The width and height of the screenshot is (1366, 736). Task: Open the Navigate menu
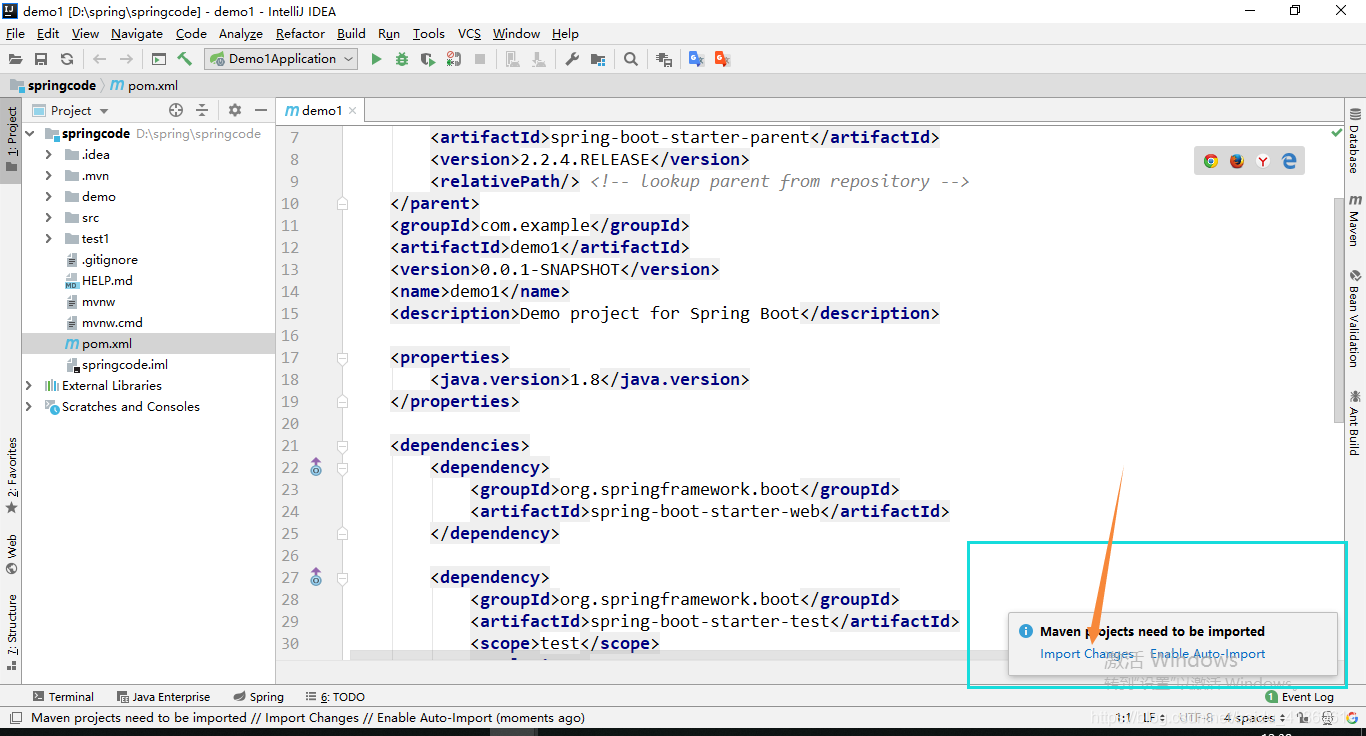pos(137,33)
